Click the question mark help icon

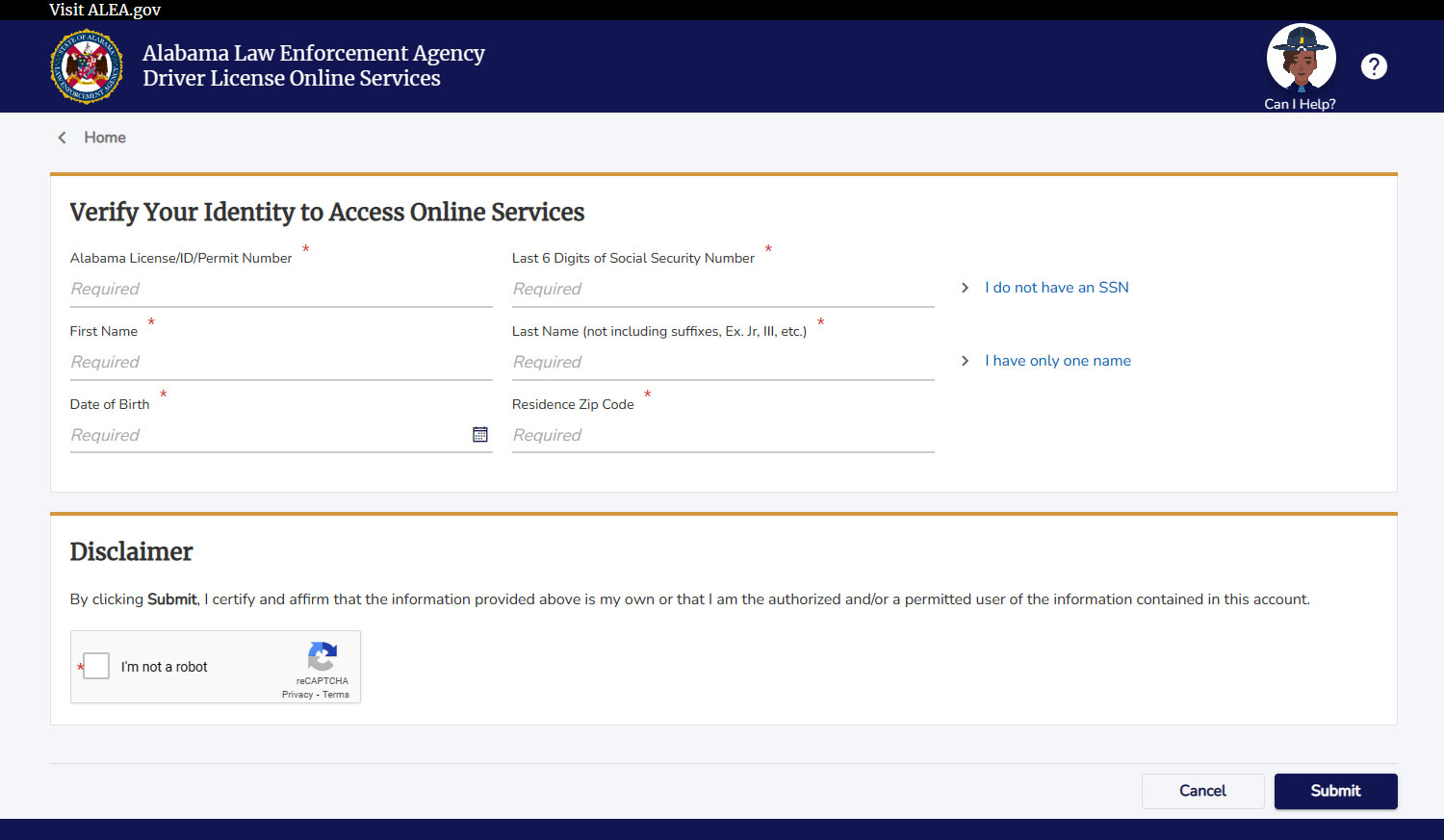1374,66
